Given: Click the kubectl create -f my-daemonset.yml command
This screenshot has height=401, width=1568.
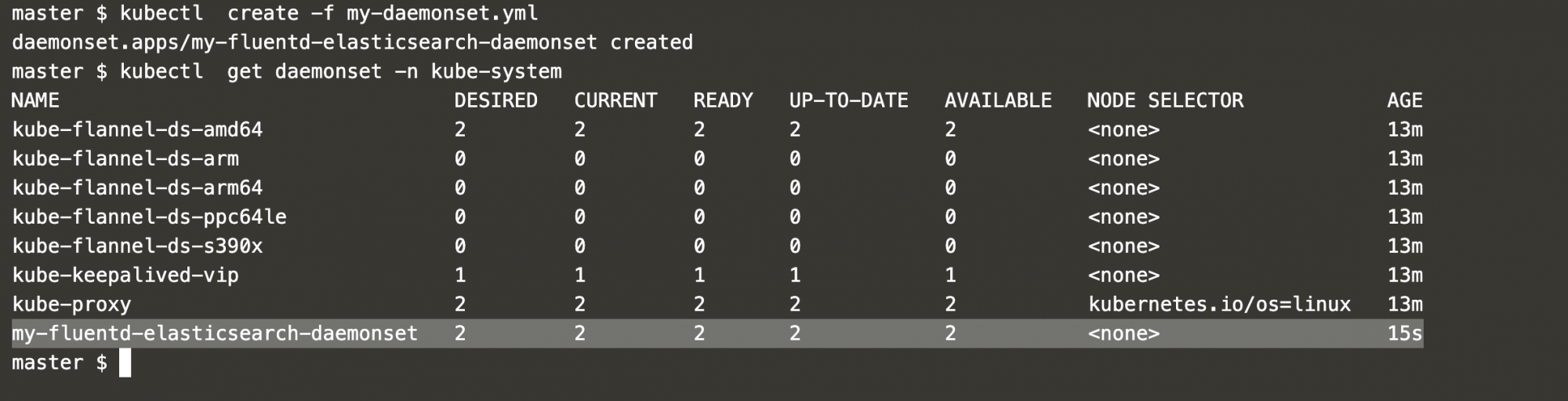Looking at the screenshot, I should tap(329, 13).
